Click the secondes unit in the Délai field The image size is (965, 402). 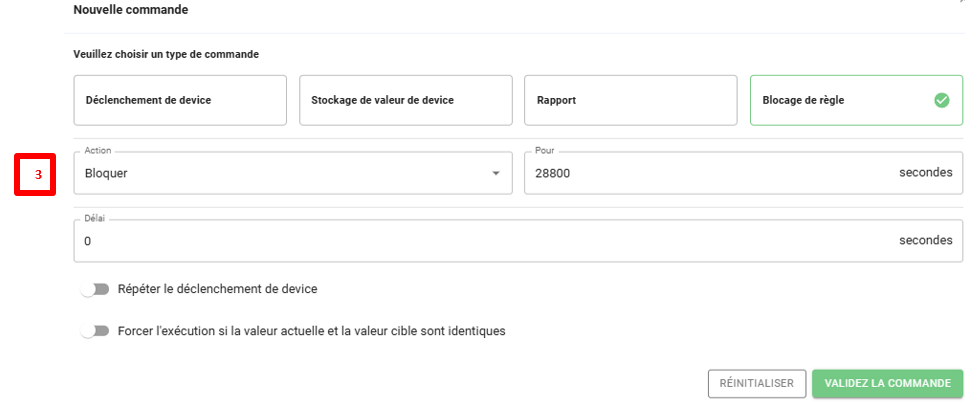pyautogui.click(x=925, y=241)
